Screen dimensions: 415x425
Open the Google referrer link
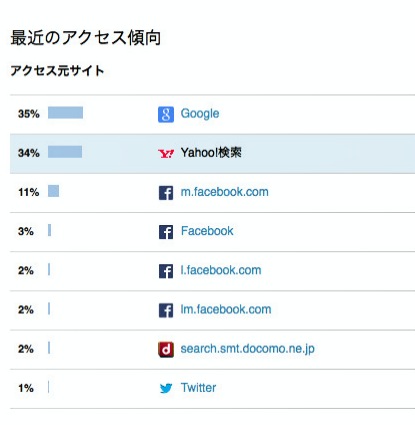[x=200, y=114]
